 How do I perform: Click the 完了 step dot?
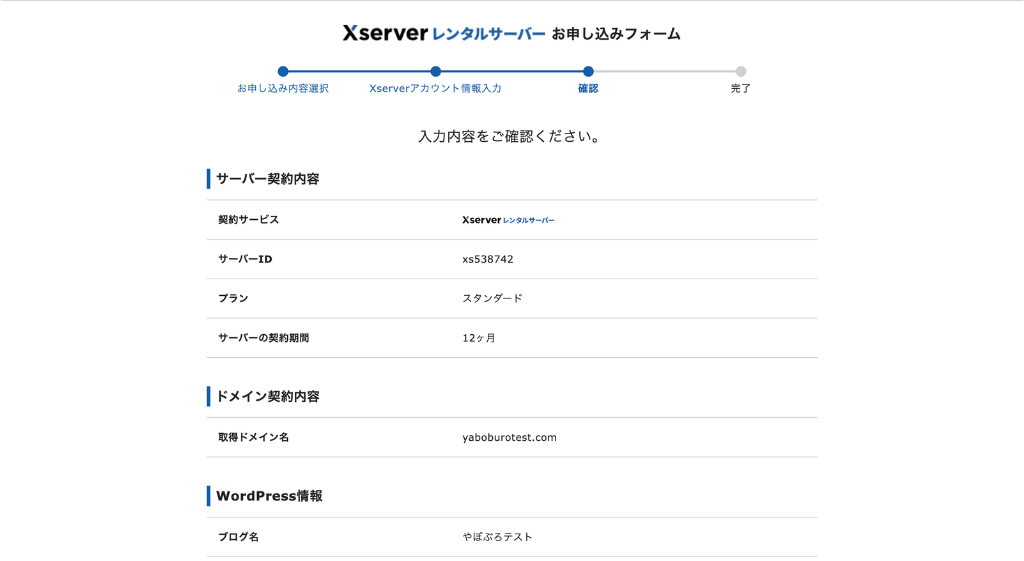(741, 71)
